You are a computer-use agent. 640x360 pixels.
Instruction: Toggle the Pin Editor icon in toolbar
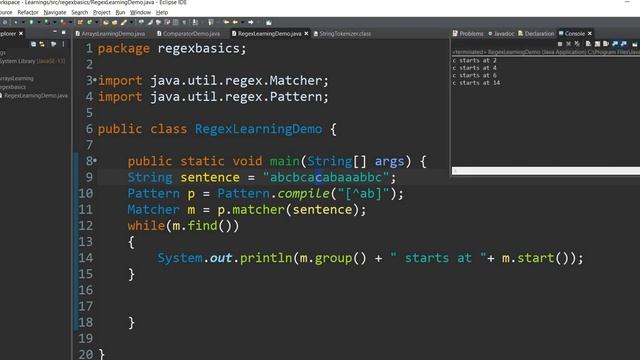pos(268,22)
